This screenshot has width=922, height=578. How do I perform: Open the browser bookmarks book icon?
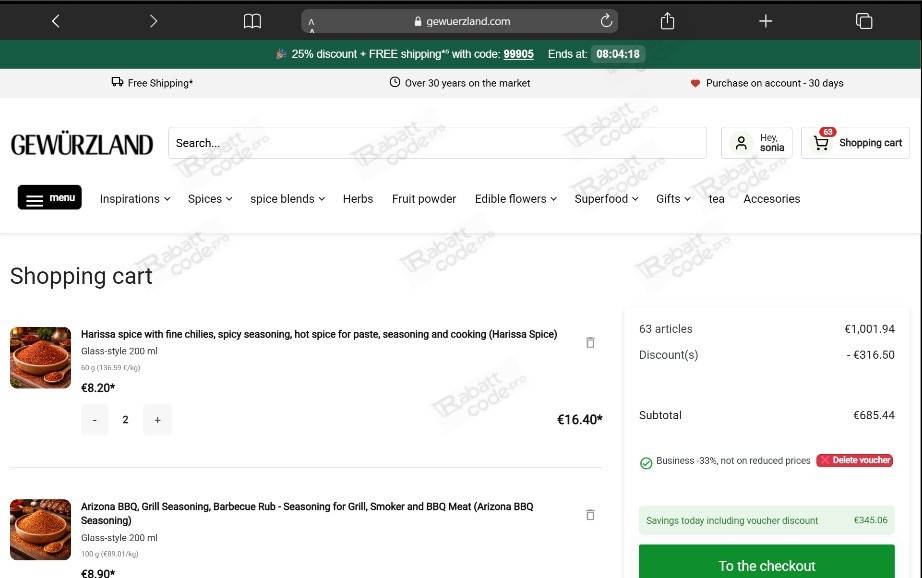tap(252, 21)
